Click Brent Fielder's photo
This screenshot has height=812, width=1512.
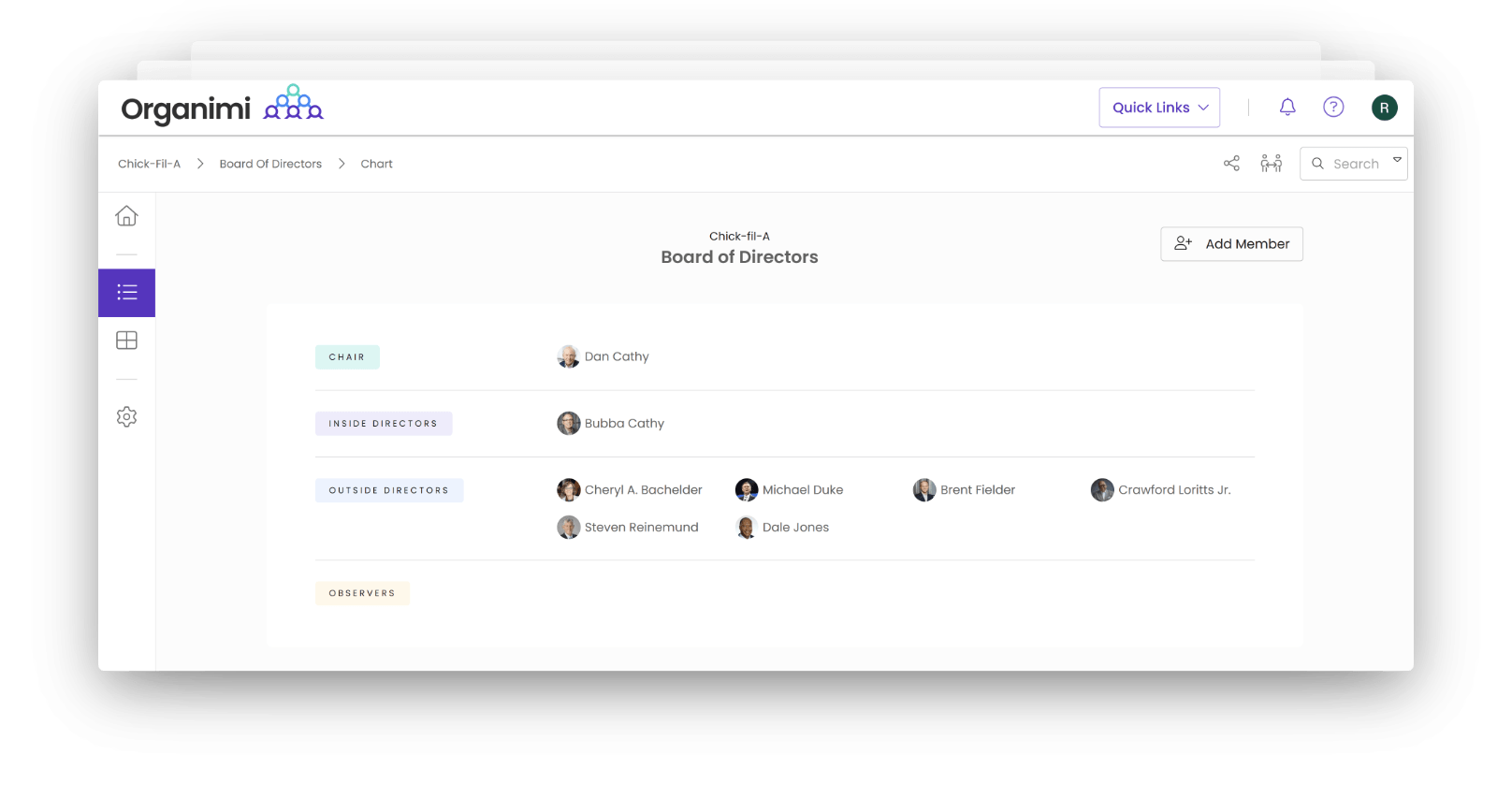pyautogui.click(x=924, y=490)
